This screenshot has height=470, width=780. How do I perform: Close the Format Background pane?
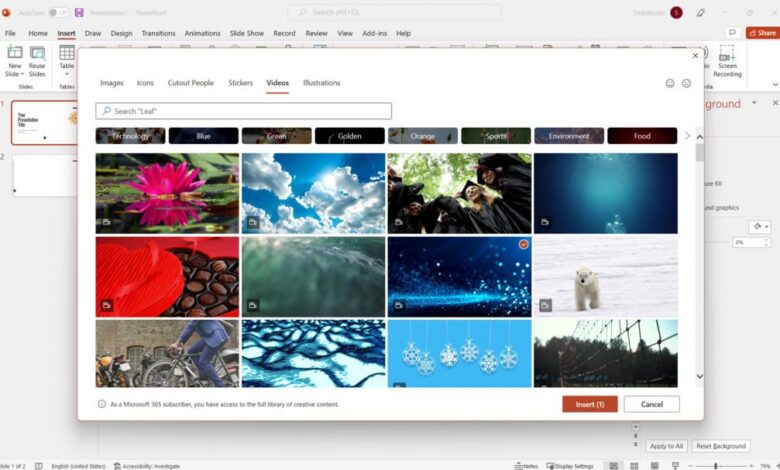click(775, 102)
